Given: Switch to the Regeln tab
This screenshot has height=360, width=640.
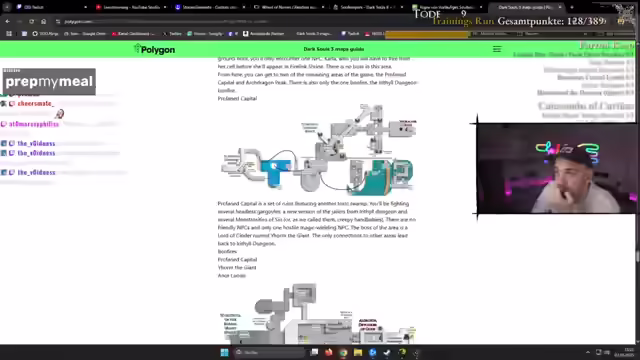Looking at the screenshot, I should coord(447,7).
